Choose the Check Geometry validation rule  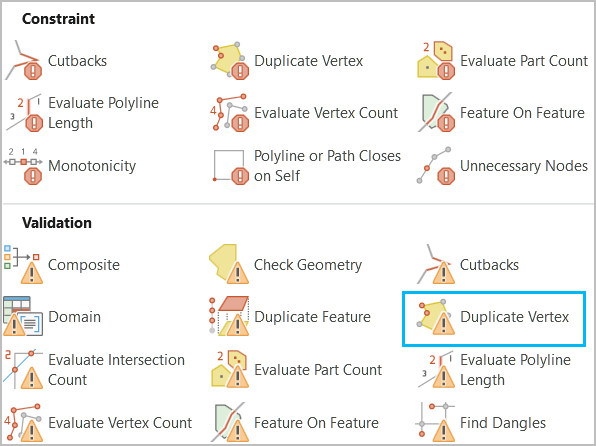tap(286, 265)
